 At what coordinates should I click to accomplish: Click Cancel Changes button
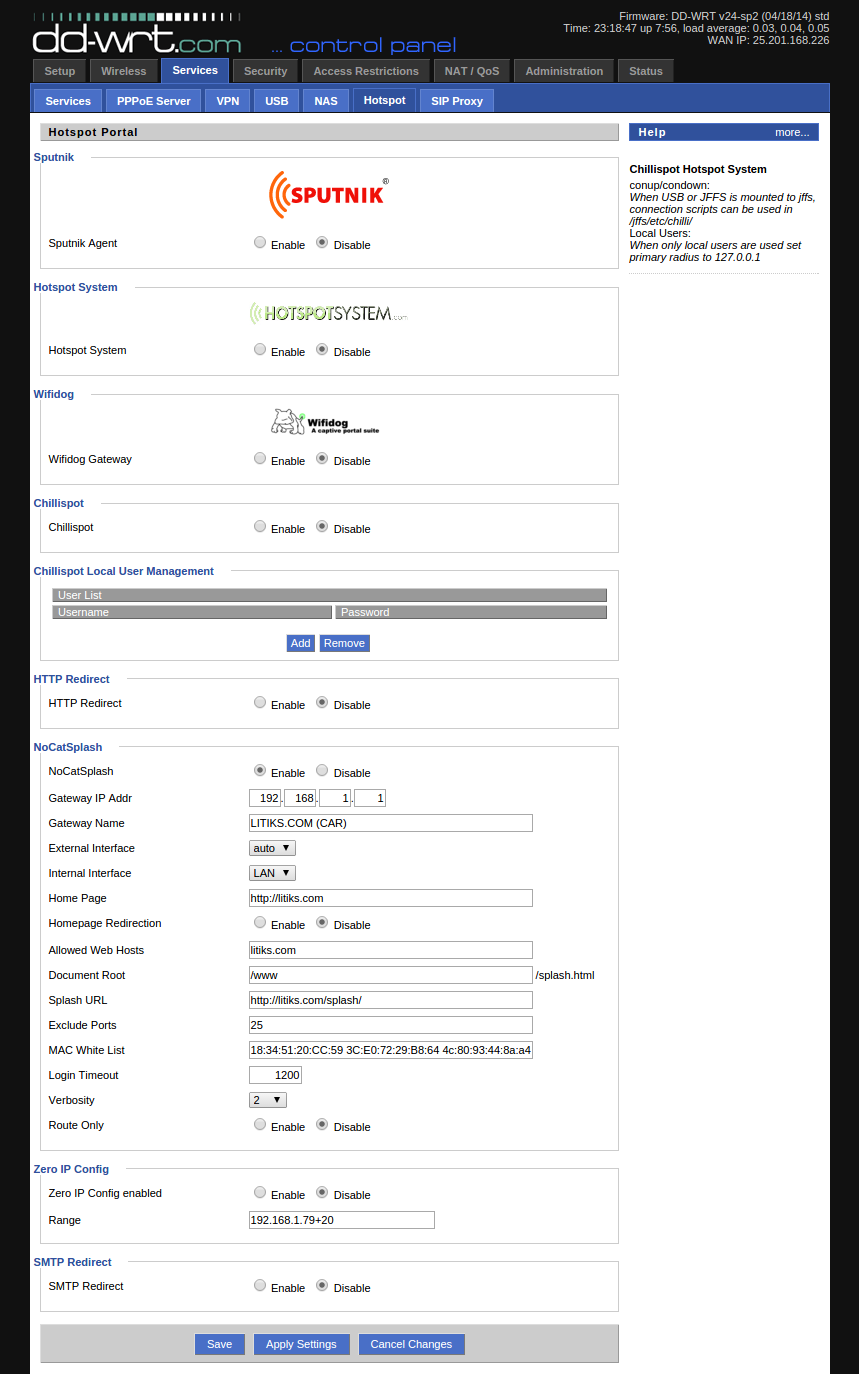(411, 1344)
